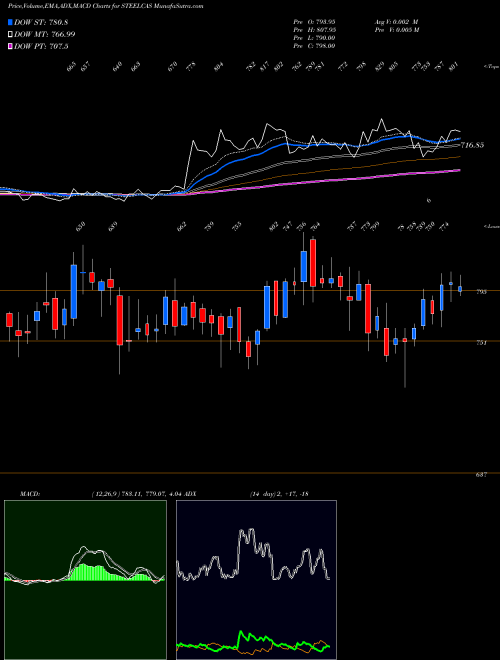Image resolution: width=500 pixels, height=660 pixels.
Task: Click the 'MACD:' indicator label
Action: tap(29, 494)
